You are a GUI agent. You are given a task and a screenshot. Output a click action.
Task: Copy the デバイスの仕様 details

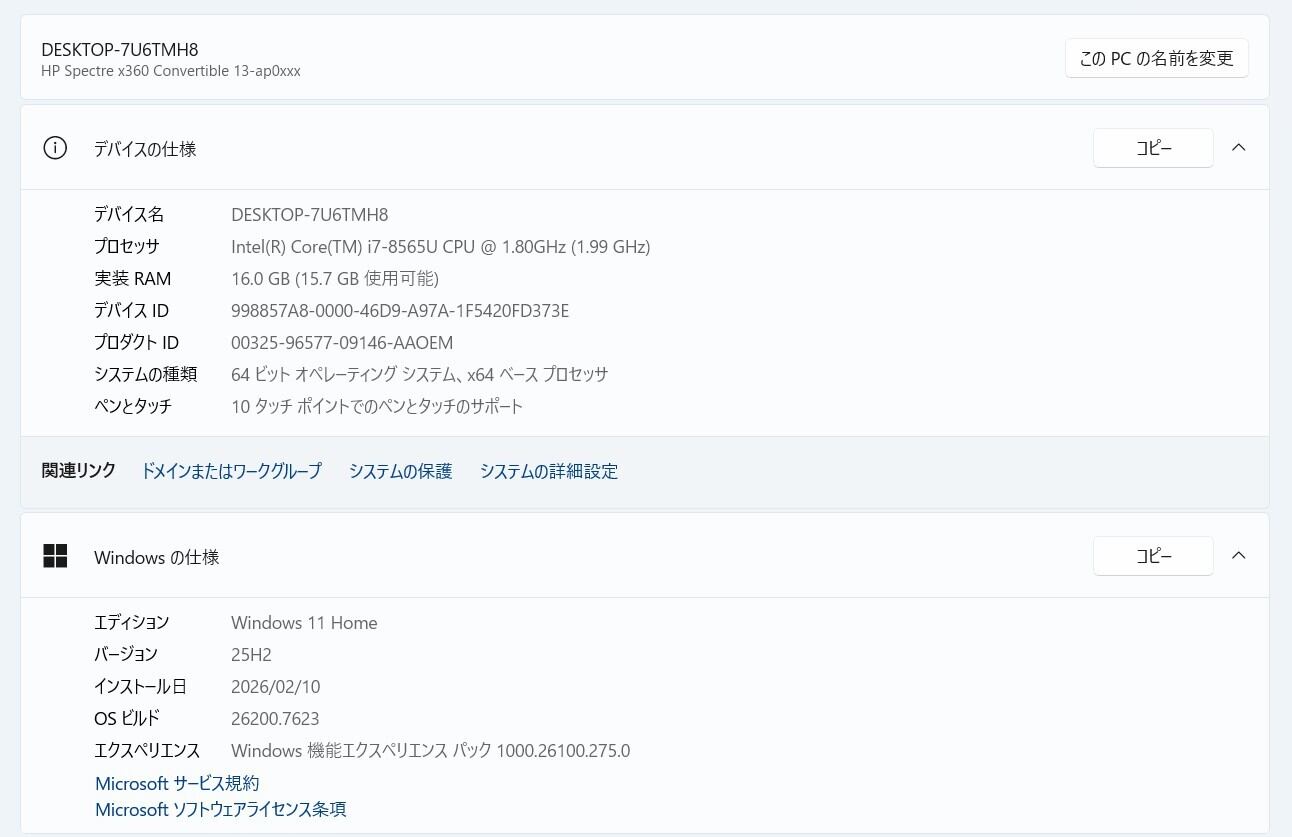click(1153, 148)
